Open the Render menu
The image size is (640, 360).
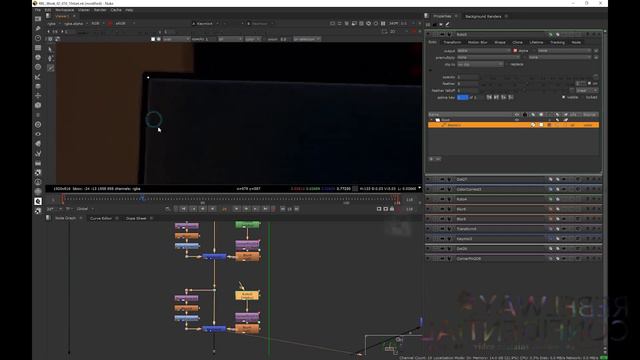coord(100,10)
